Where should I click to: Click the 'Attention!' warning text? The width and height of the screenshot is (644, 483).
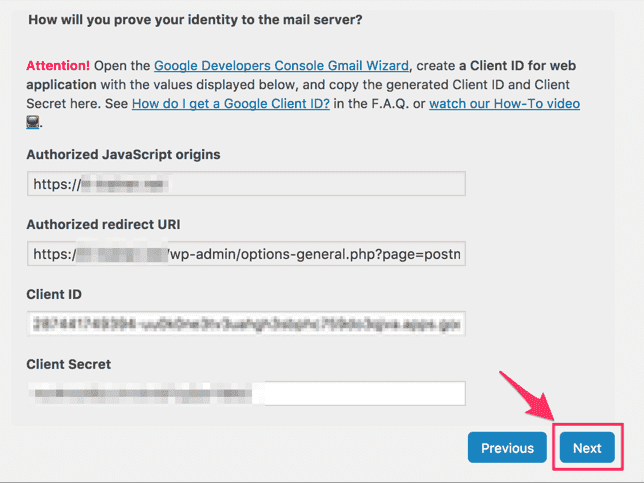[58, 66]
